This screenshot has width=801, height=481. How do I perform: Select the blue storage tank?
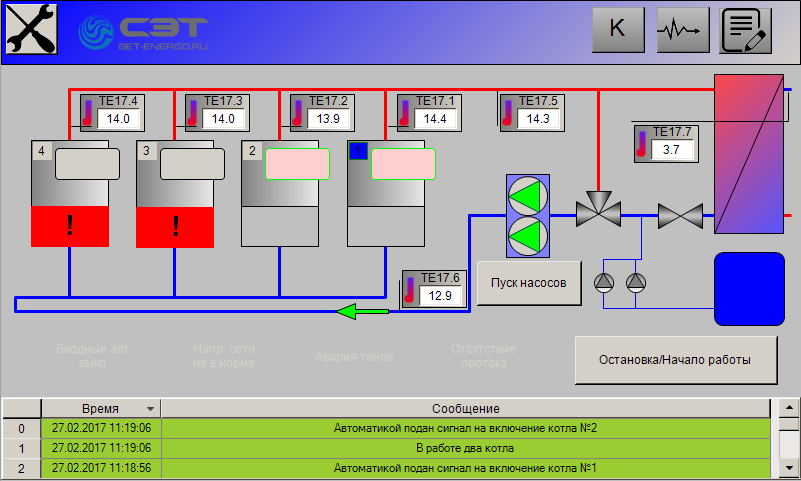748,289
